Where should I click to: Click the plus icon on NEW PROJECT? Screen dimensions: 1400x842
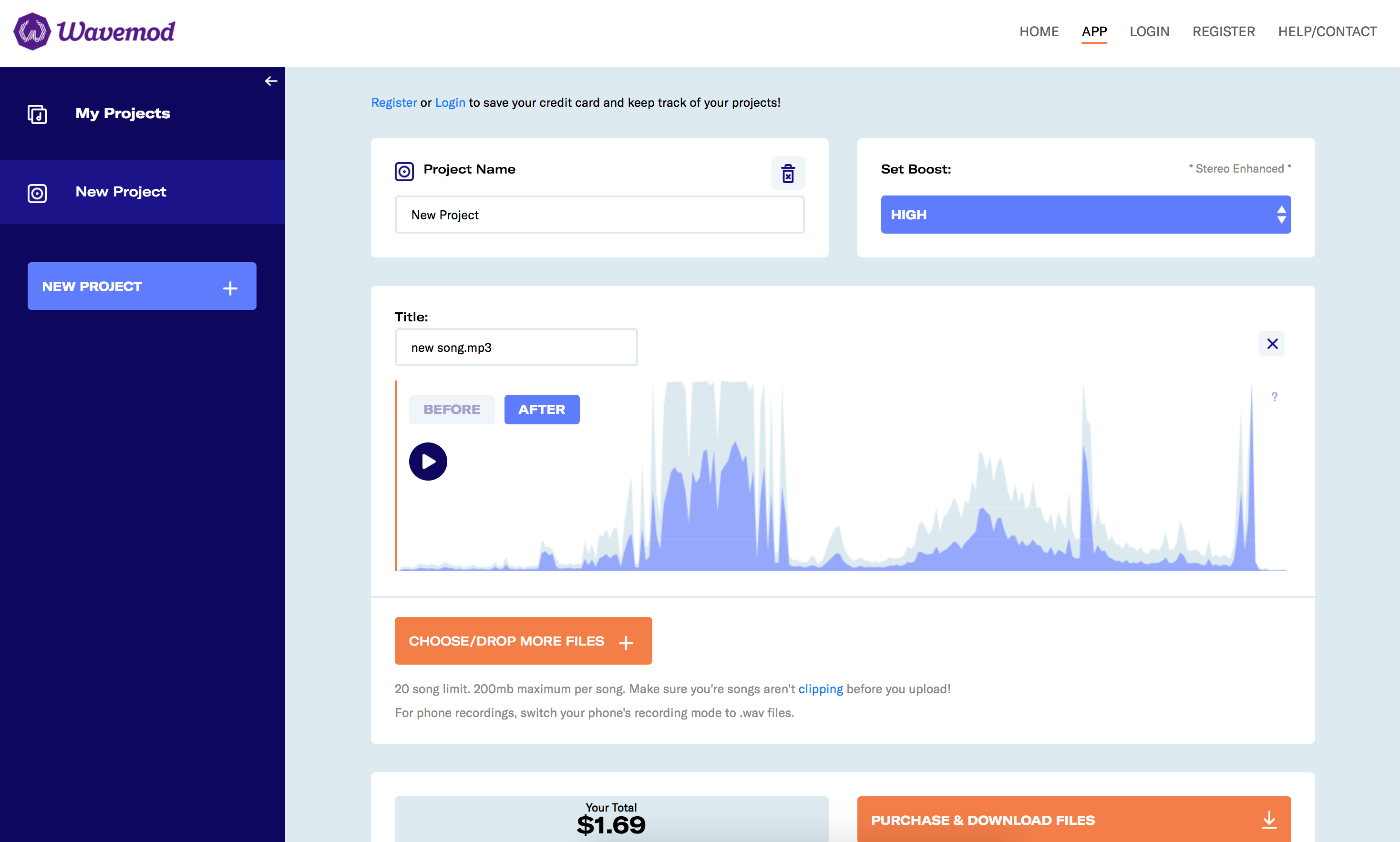[230, 288]
